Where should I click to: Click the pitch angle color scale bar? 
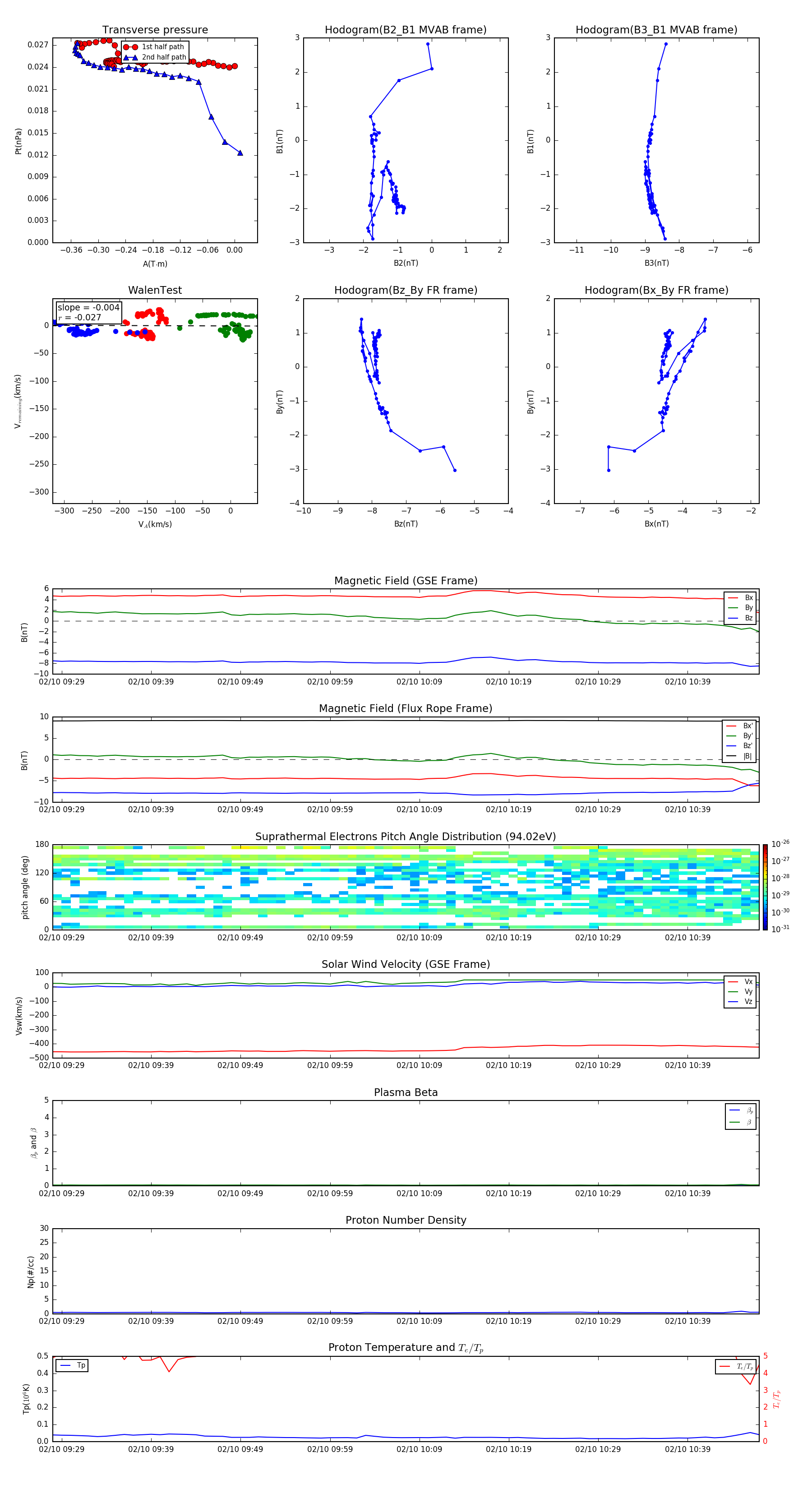765,887
